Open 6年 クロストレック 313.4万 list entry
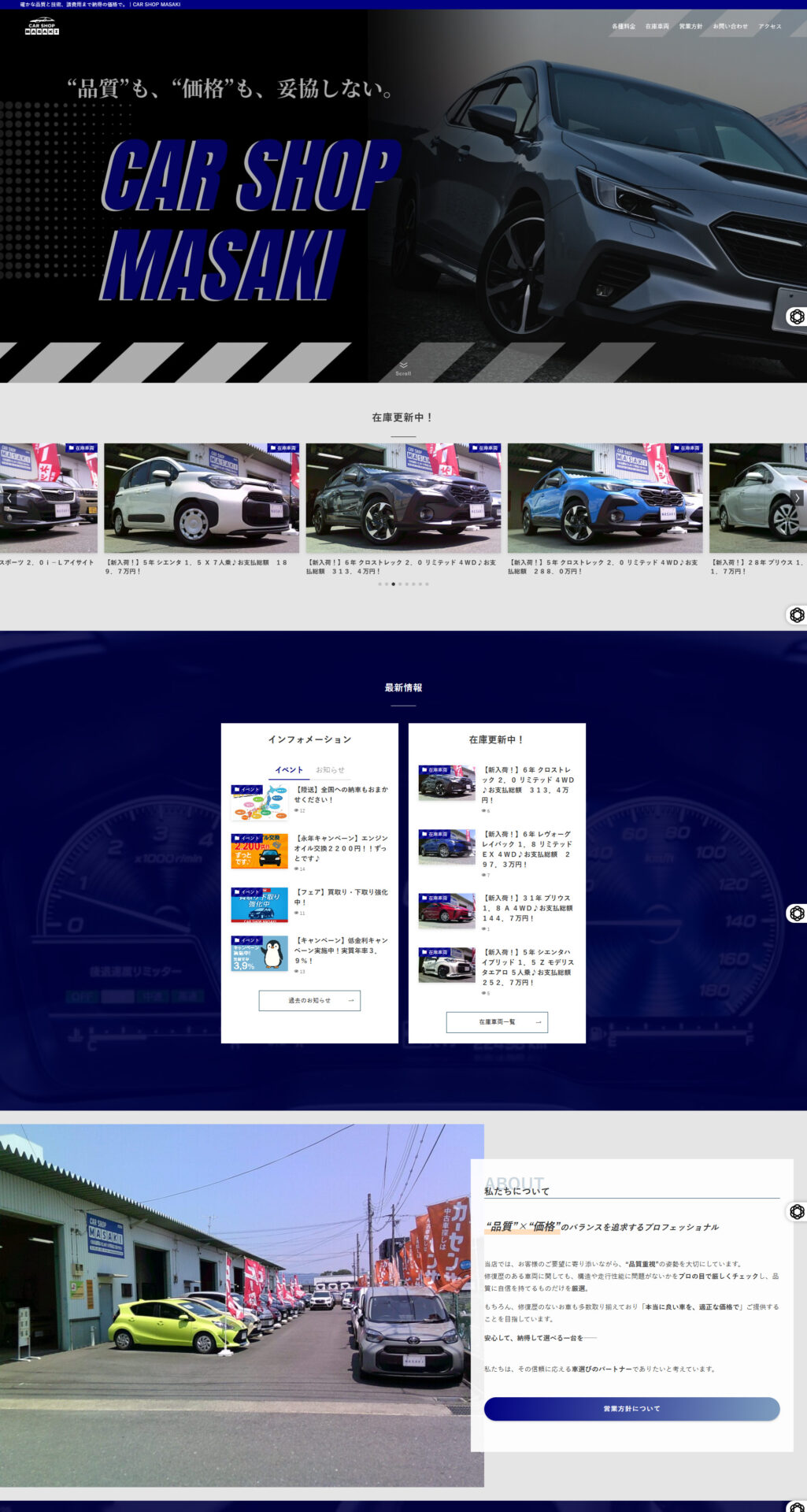 [528, 785]
